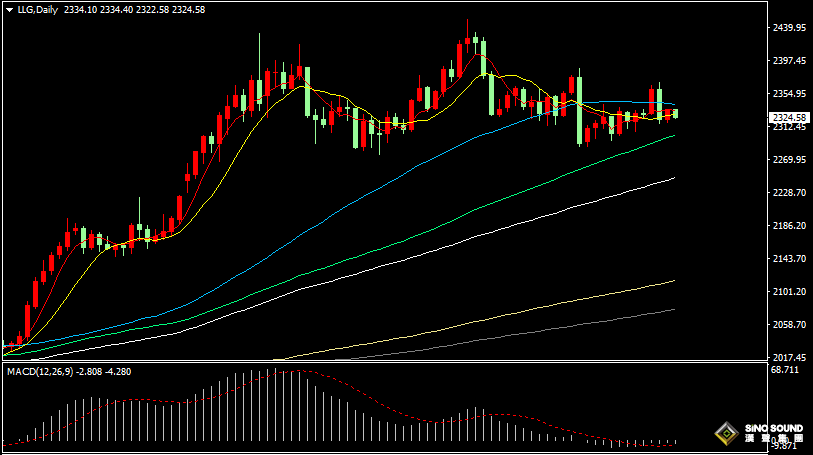813x455 pixels.
Task: Click the tallest MACD histogram bar
Action: tap(277, 408)
